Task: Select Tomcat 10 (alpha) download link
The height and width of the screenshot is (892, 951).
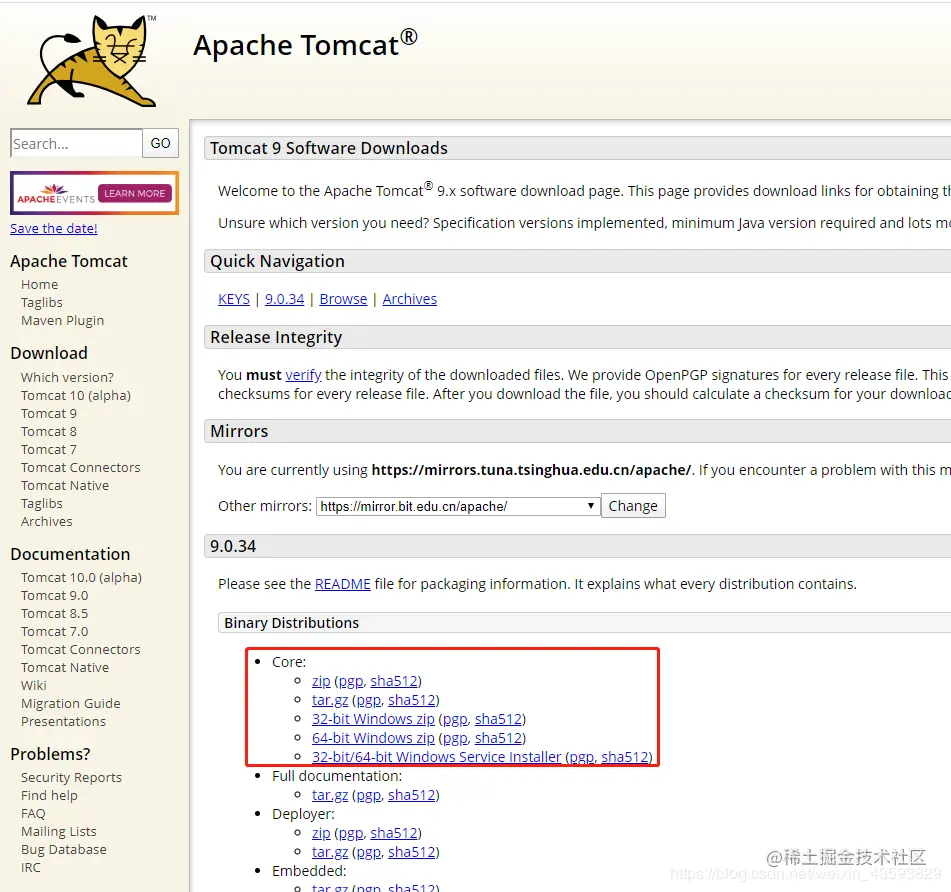Action: coord(76,395)
